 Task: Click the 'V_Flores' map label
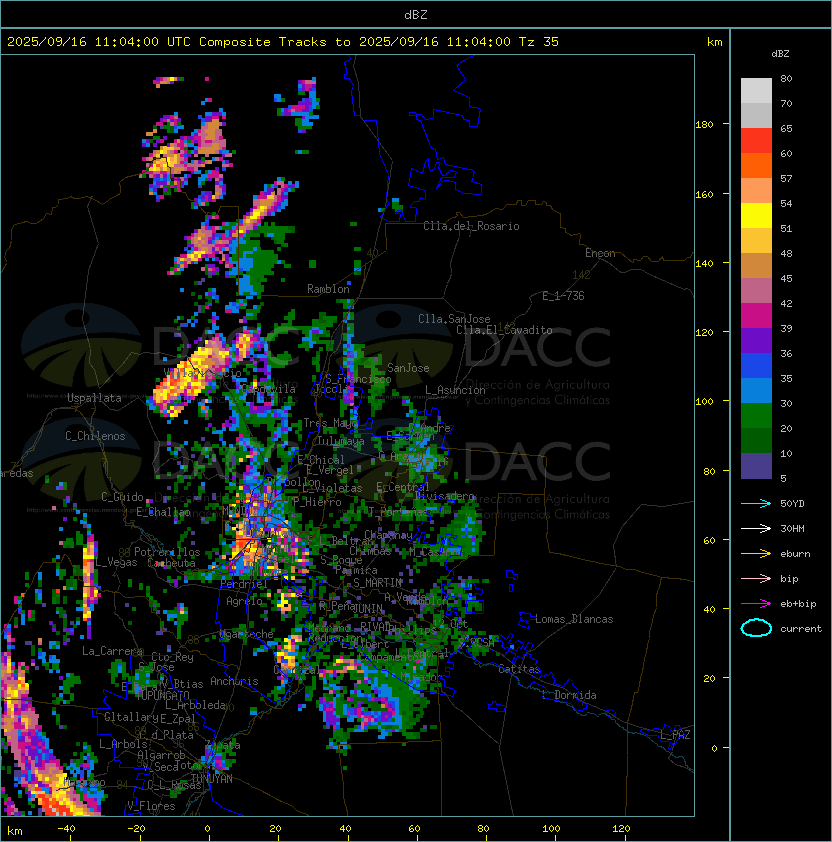[151, 806]
